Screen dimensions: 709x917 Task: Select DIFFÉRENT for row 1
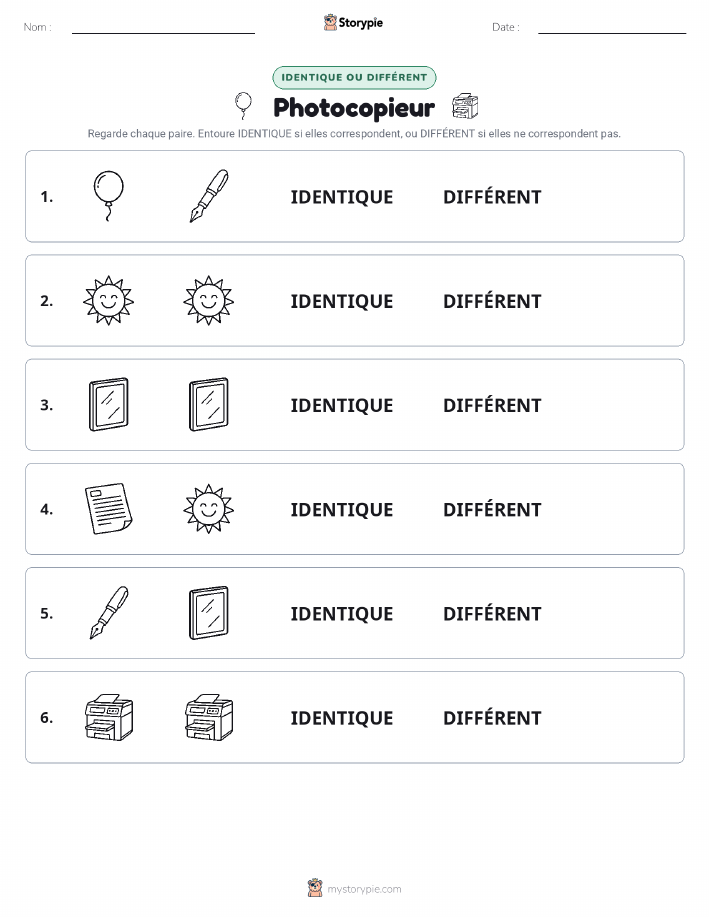coord(492,197)
